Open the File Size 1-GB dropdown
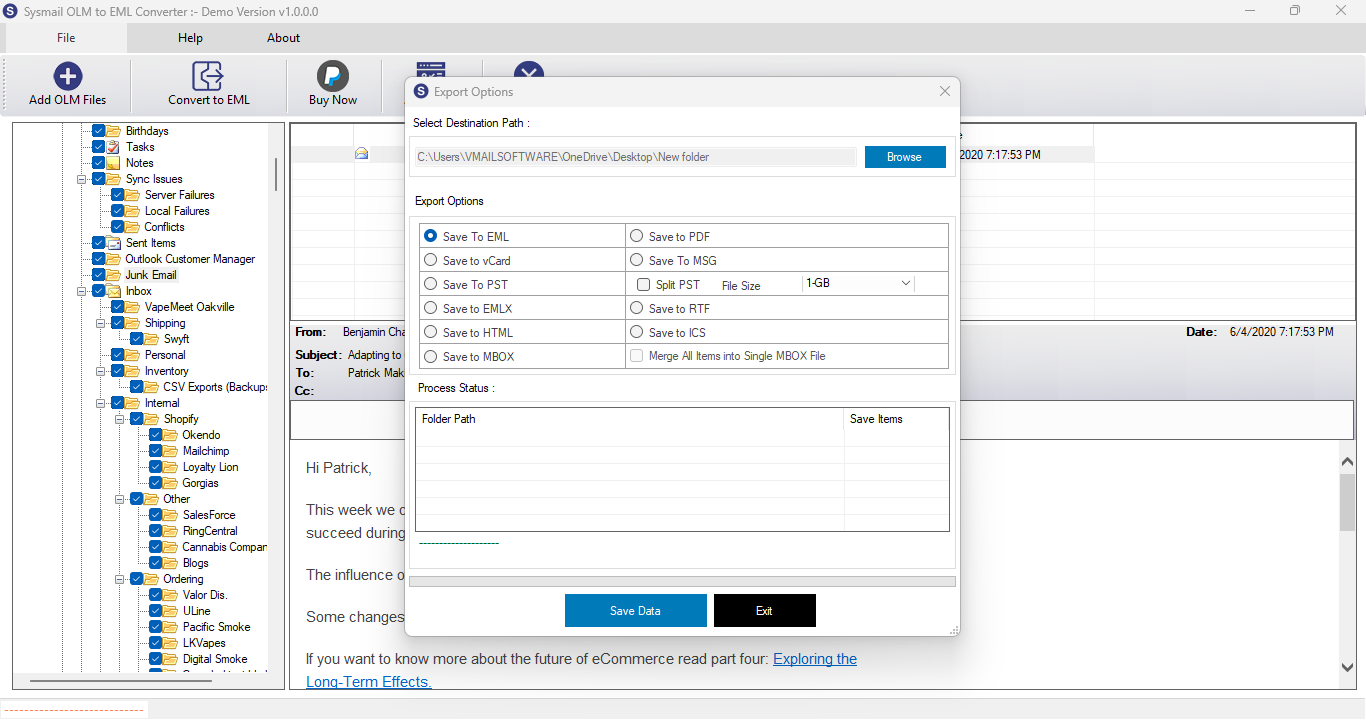 click(x=859, y=283)
